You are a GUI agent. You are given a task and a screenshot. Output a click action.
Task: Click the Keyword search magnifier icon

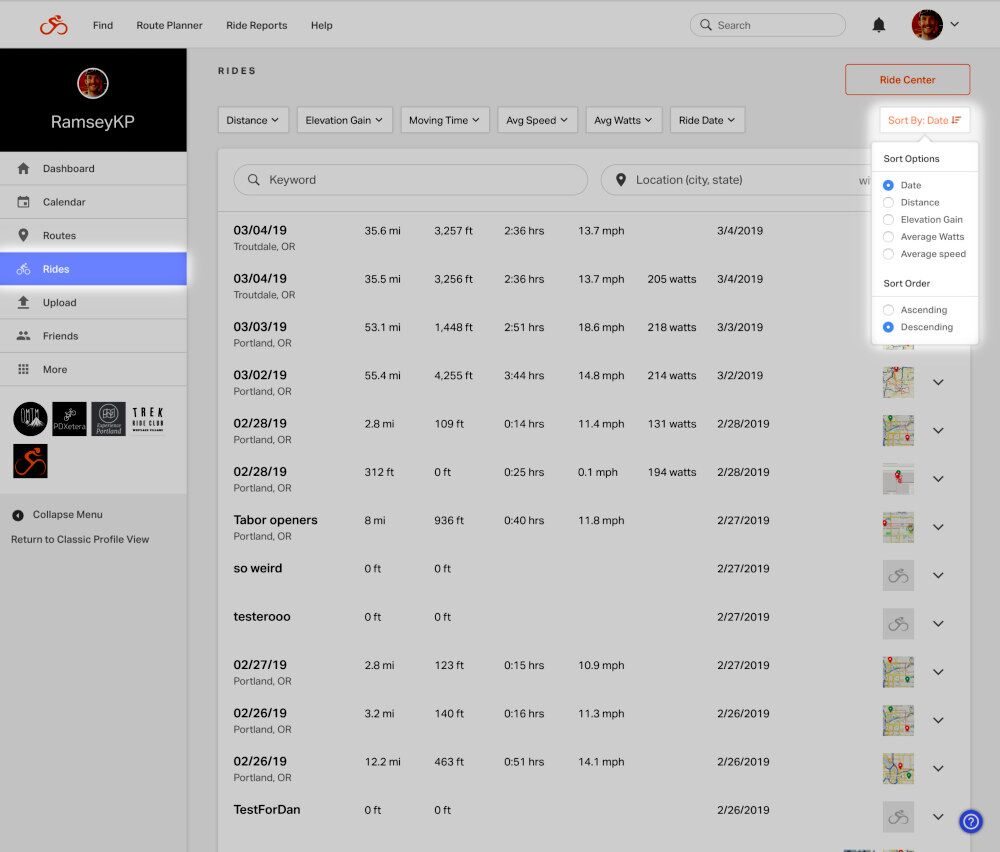253,180
